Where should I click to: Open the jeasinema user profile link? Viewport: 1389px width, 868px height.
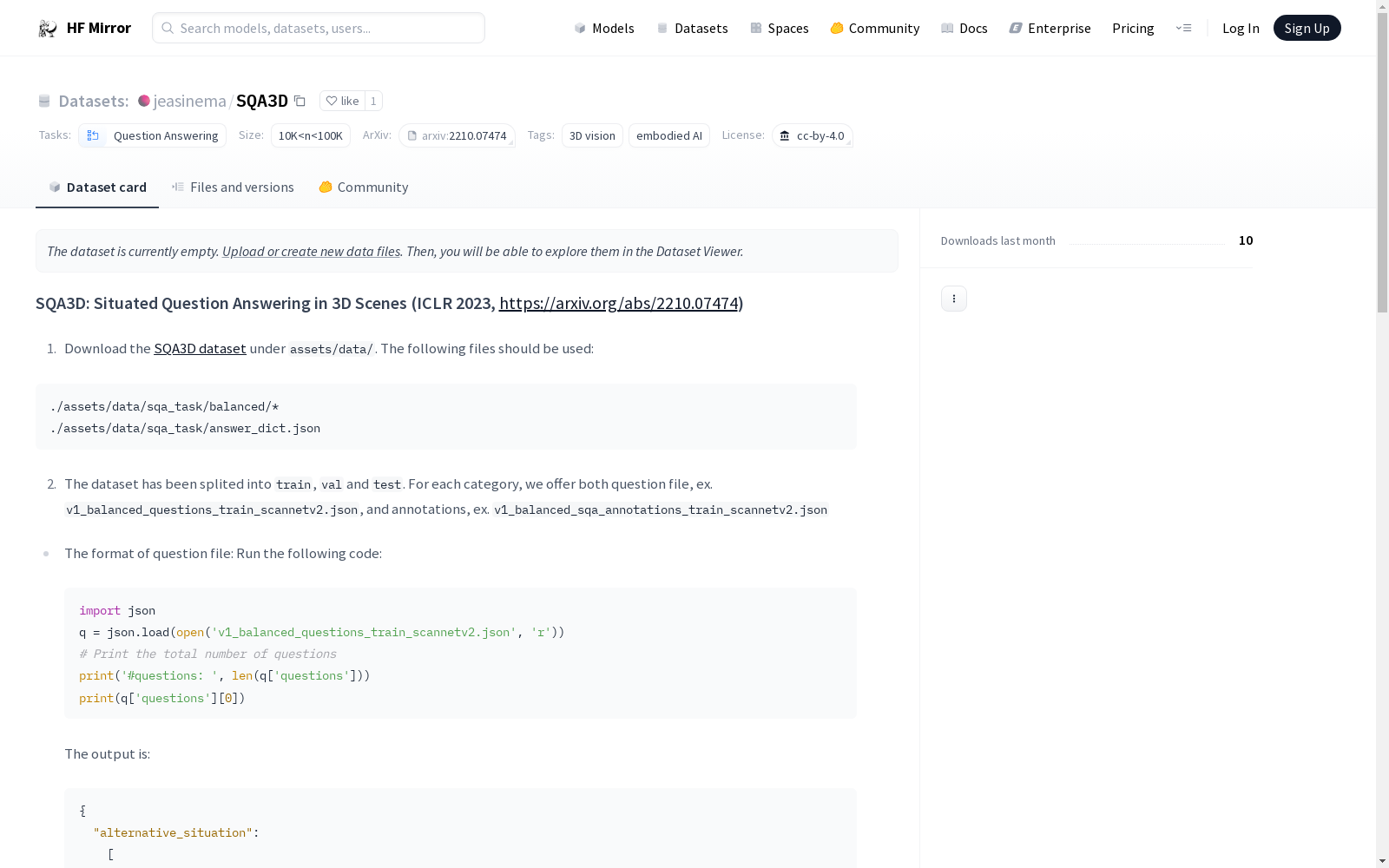[x=189, y=102]
